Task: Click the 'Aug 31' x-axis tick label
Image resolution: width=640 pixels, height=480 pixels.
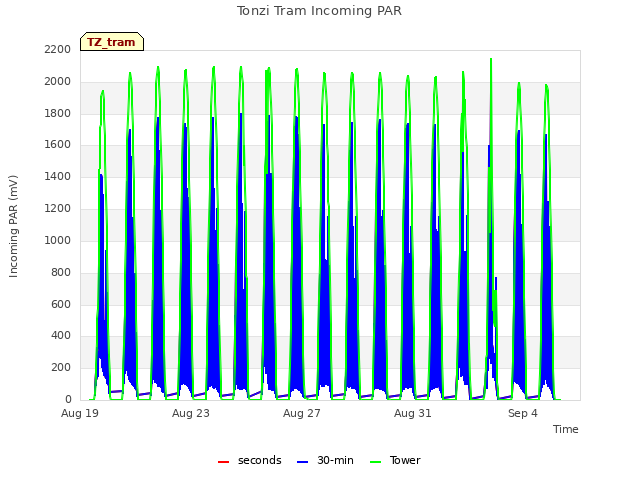Action: pos(413,413)
